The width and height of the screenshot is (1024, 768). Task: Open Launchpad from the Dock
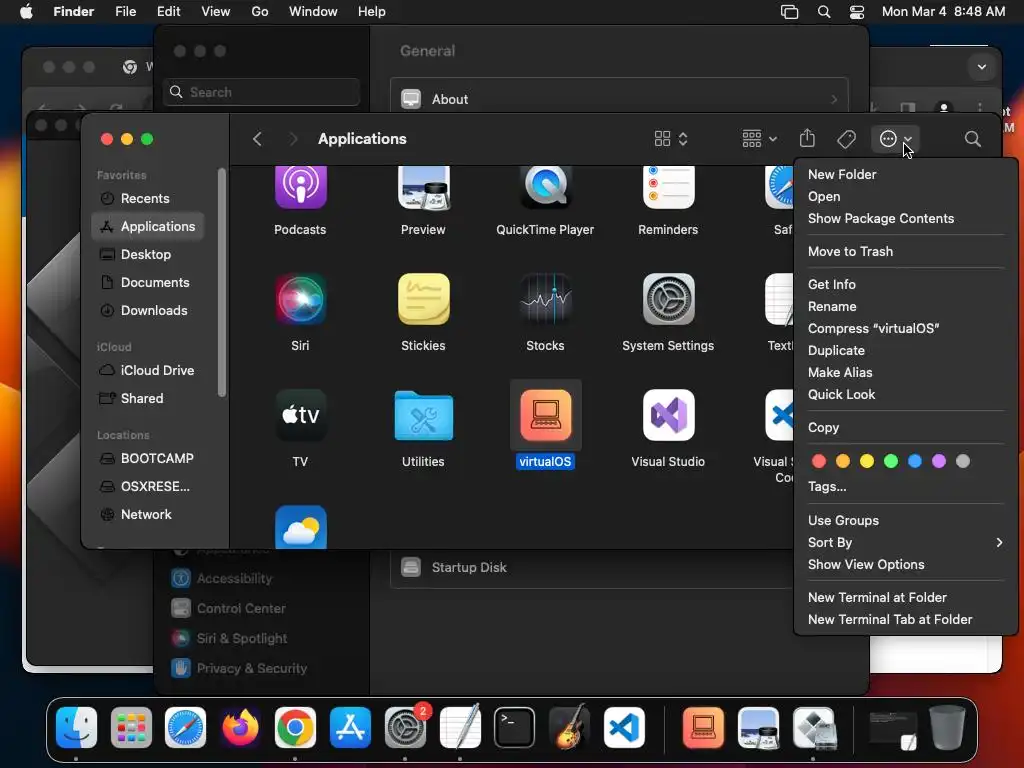[131, 727]
